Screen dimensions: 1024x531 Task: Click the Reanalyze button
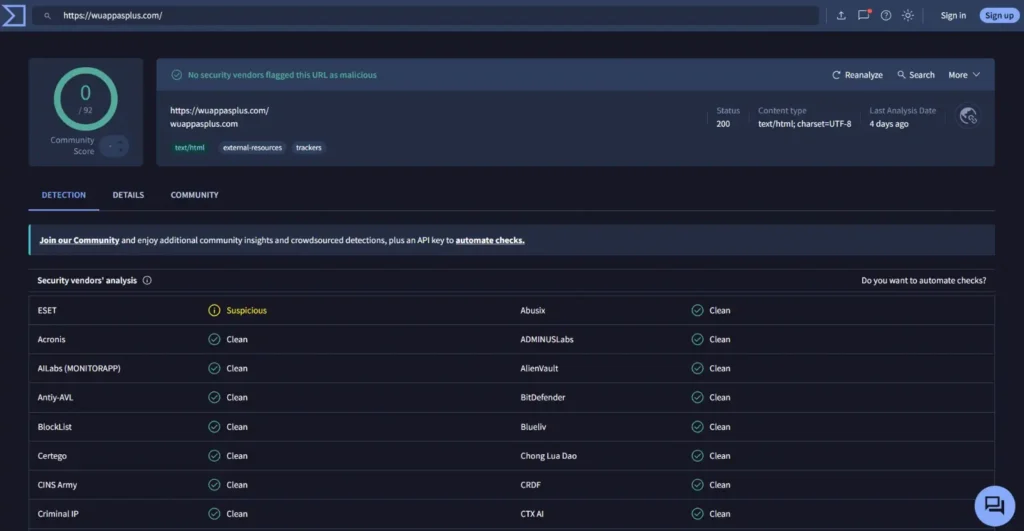[x=857, y=75]
